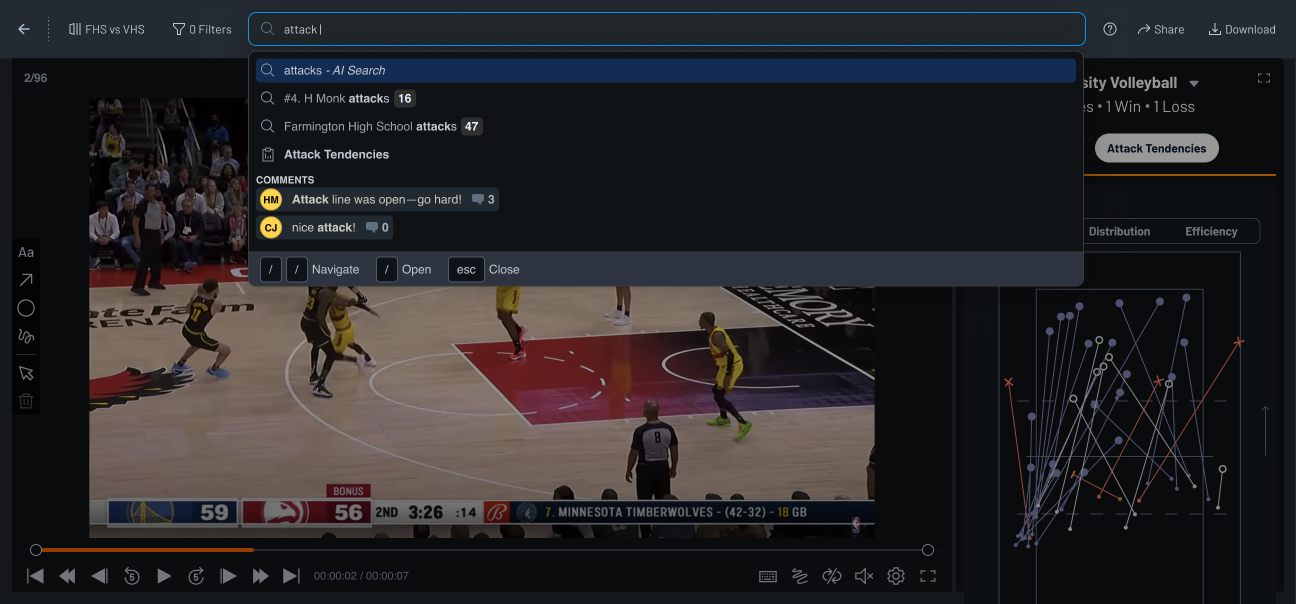Select the 'attacks - AI Search' suggestion

(666, 70)
